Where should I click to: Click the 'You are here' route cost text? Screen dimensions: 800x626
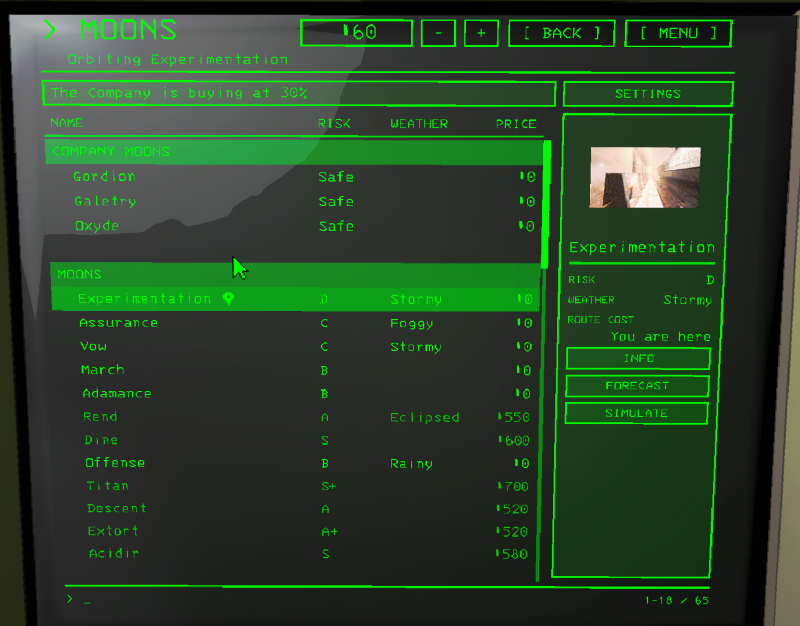(x=660, y=337)
